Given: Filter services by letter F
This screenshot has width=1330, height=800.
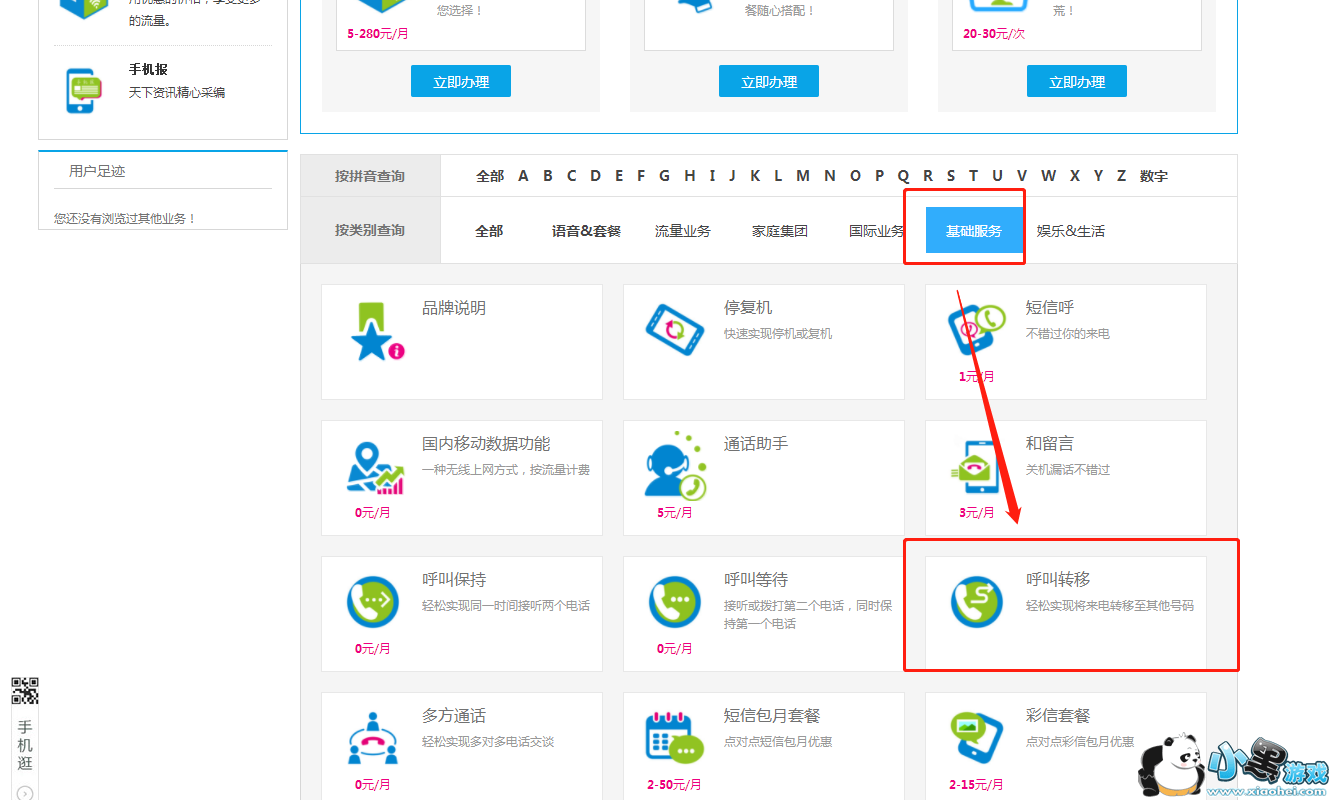Looking at the screenshot, I should point(641,176).
